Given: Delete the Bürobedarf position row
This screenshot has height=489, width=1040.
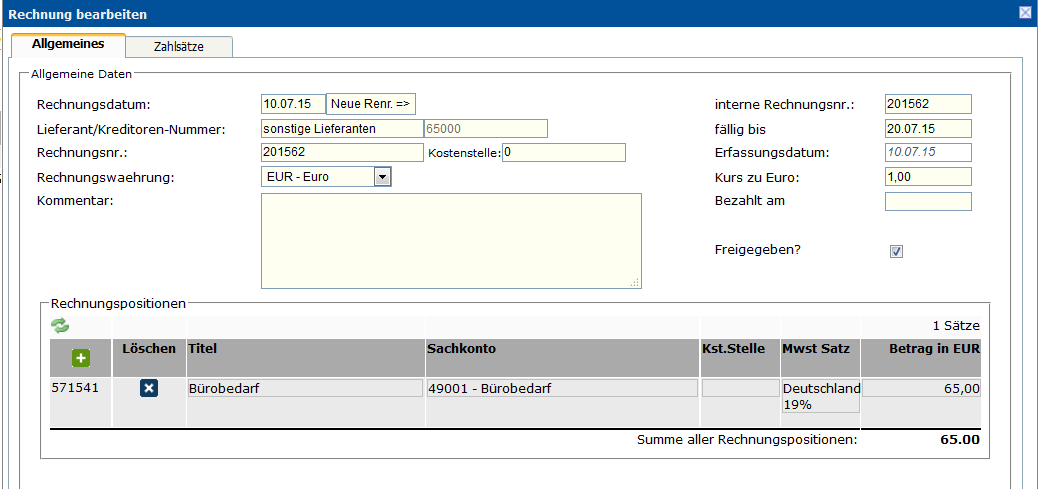Looking at the screenshot, I should point(149,388).
